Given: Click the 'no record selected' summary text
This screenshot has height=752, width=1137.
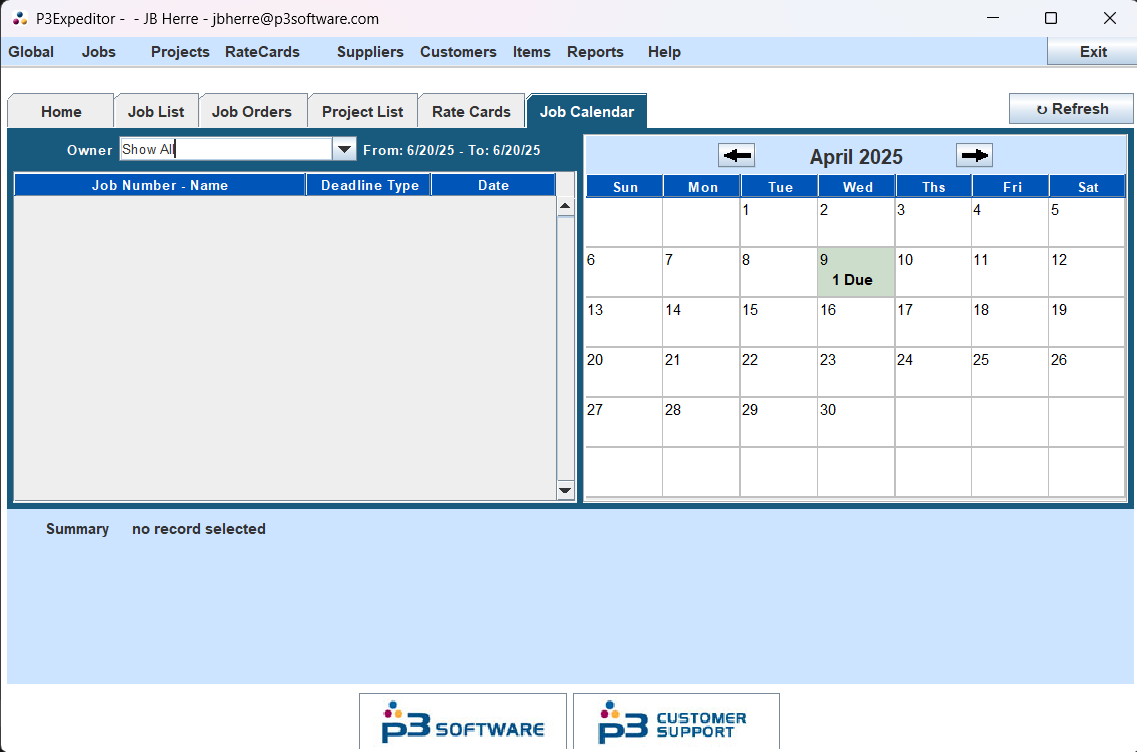Looking at the screenshot, I should click(x=199, y=529).
